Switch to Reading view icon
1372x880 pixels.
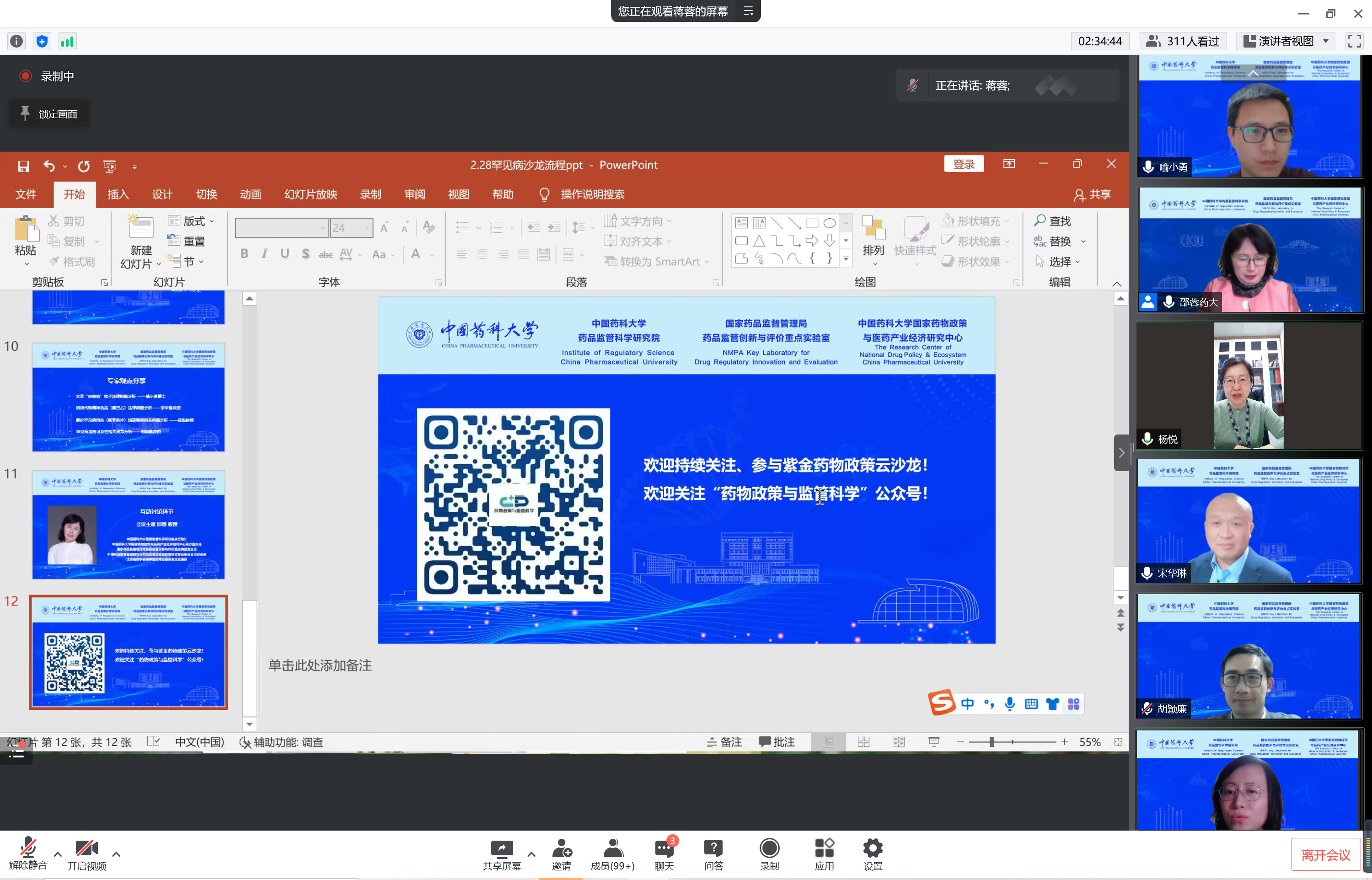click(x=899, y=742)
